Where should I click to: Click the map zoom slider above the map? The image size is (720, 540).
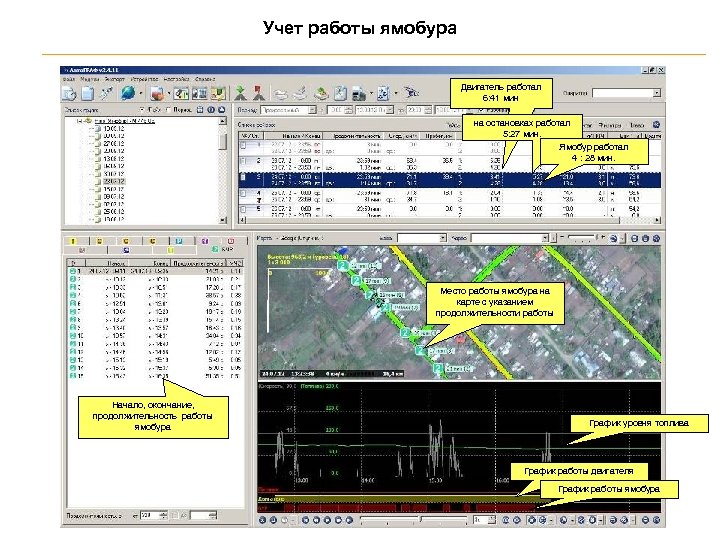(x=582, y=238)
